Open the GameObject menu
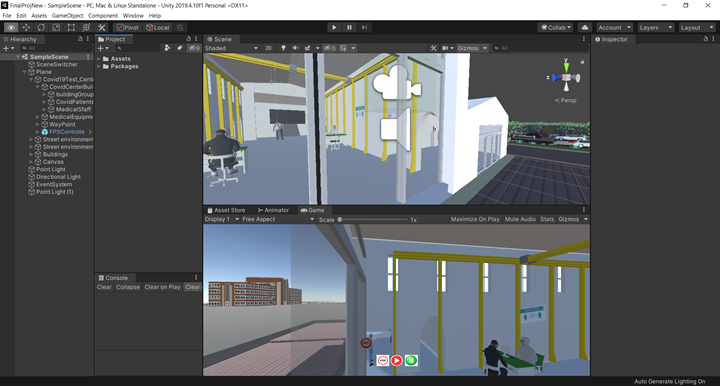The width and height of the screenshot is (720, 386). 68,16
